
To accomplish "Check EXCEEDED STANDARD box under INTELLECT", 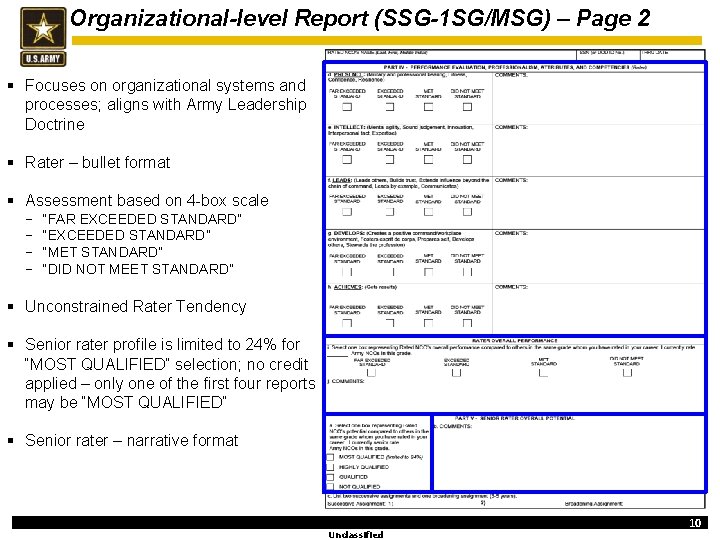I will 390,160.
